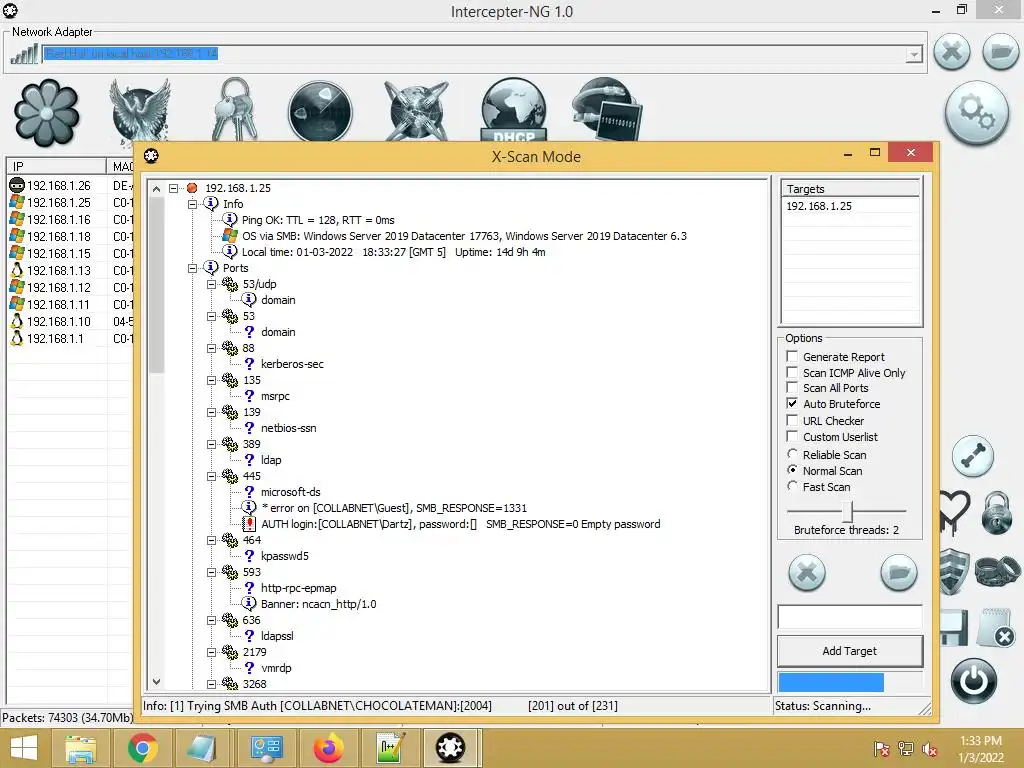Select Reliable Scan radio button
The width and height of the screenshot is (1024, 768).
792,454
